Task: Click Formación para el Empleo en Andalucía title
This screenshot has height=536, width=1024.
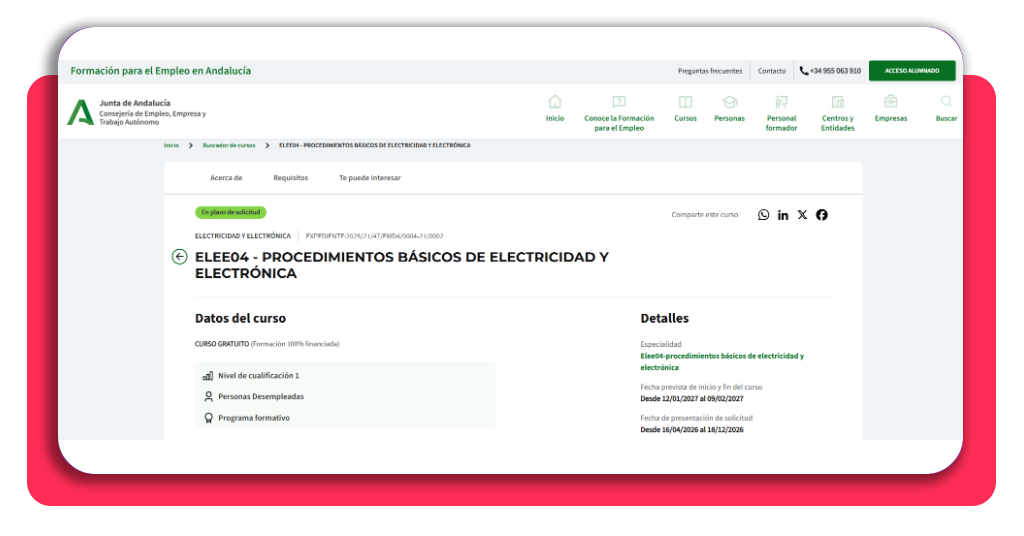Action: (161, 71)
